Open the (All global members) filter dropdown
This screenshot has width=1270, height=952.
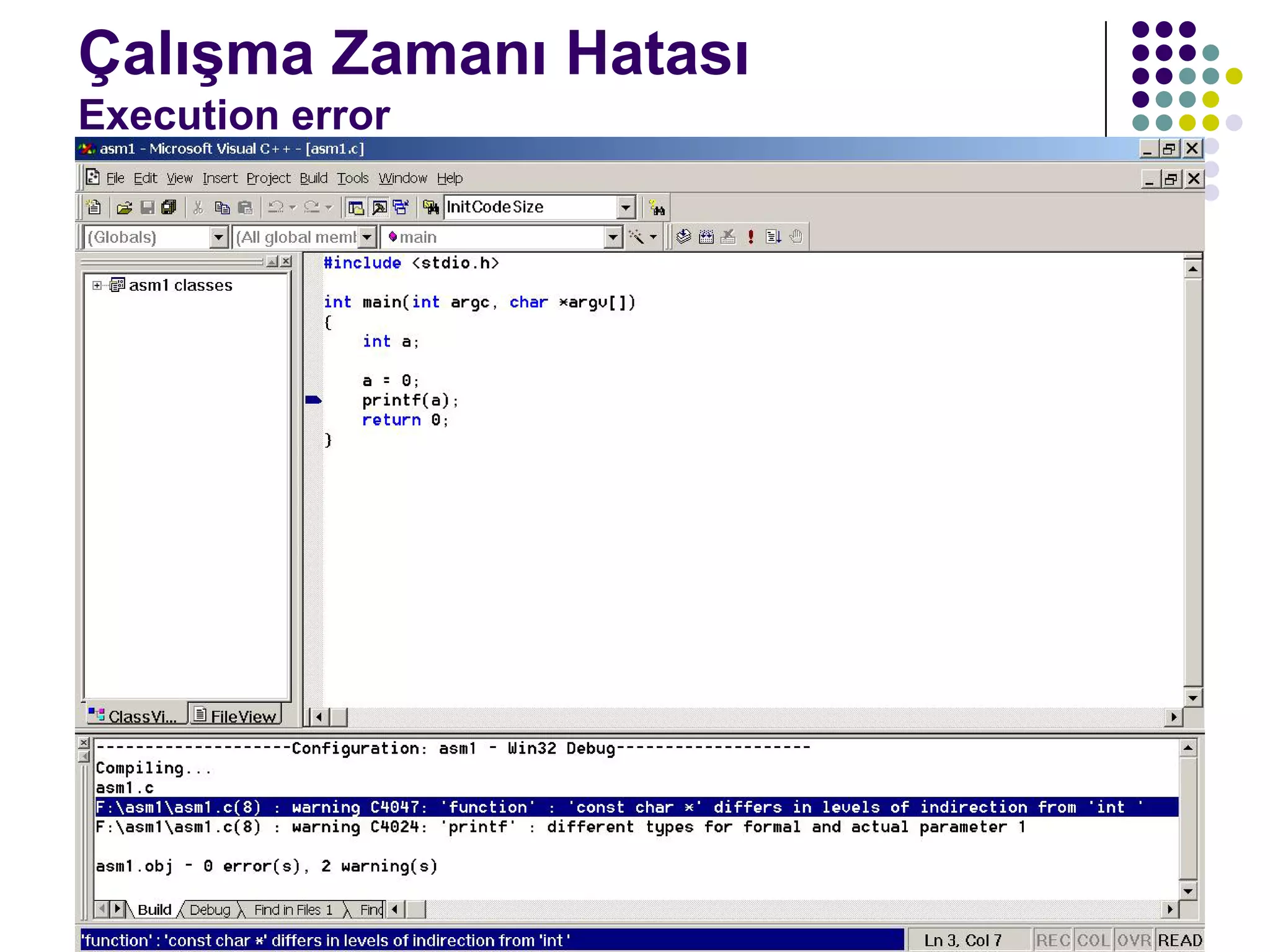pos(367,237)
